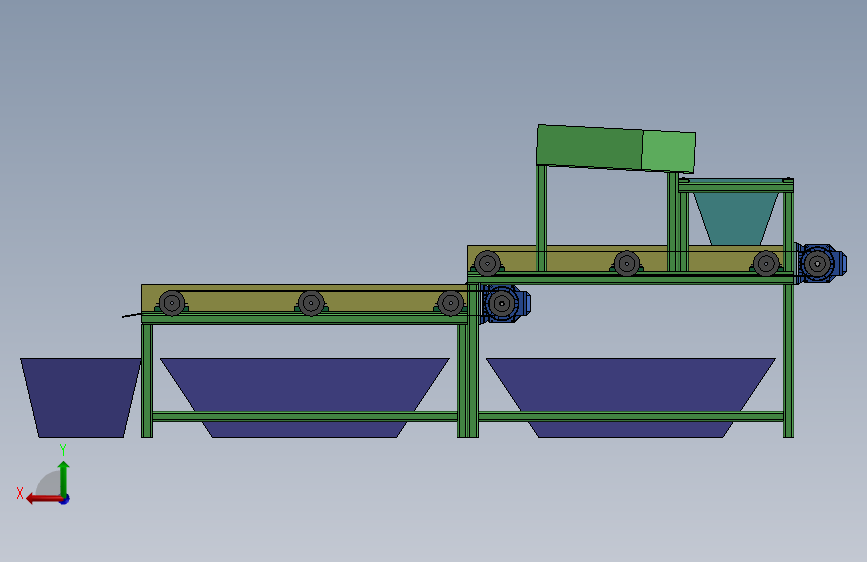Click the green Y label above the triad
Image resolution: width=867 pixels, height=562 pixels.
[x=63, y=449]
